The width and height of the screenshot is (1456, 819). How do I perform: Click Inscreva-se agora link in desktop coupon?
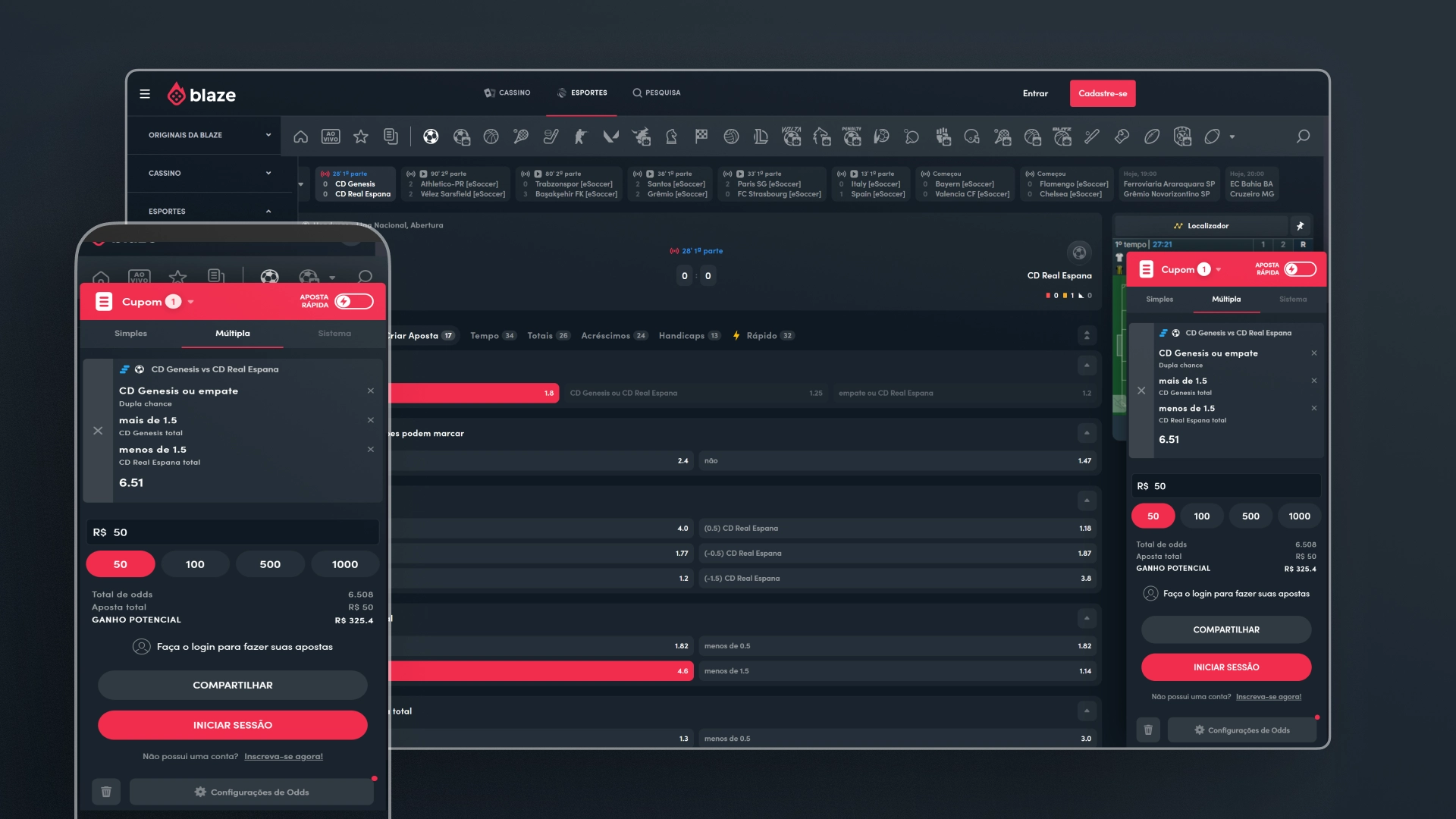coord(1268,697)
